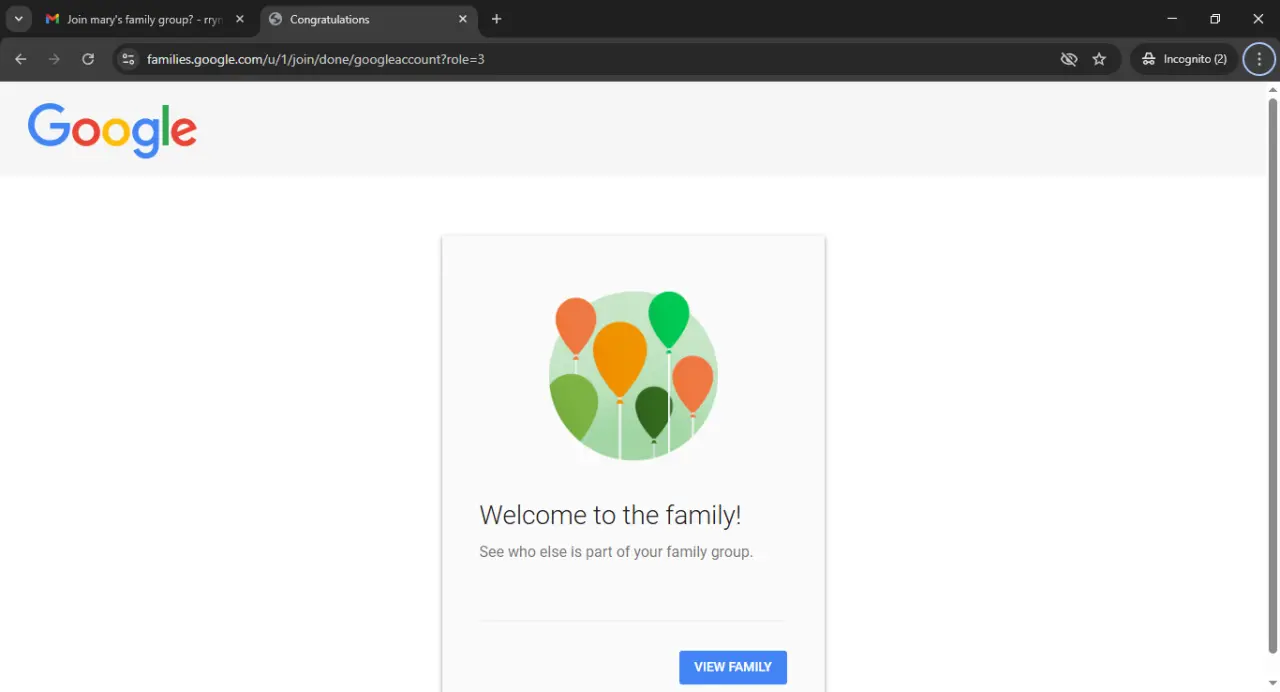This screenshot has height=692, width=1280.
Task: Click the balloons celebration illustration
Action: 633,376
